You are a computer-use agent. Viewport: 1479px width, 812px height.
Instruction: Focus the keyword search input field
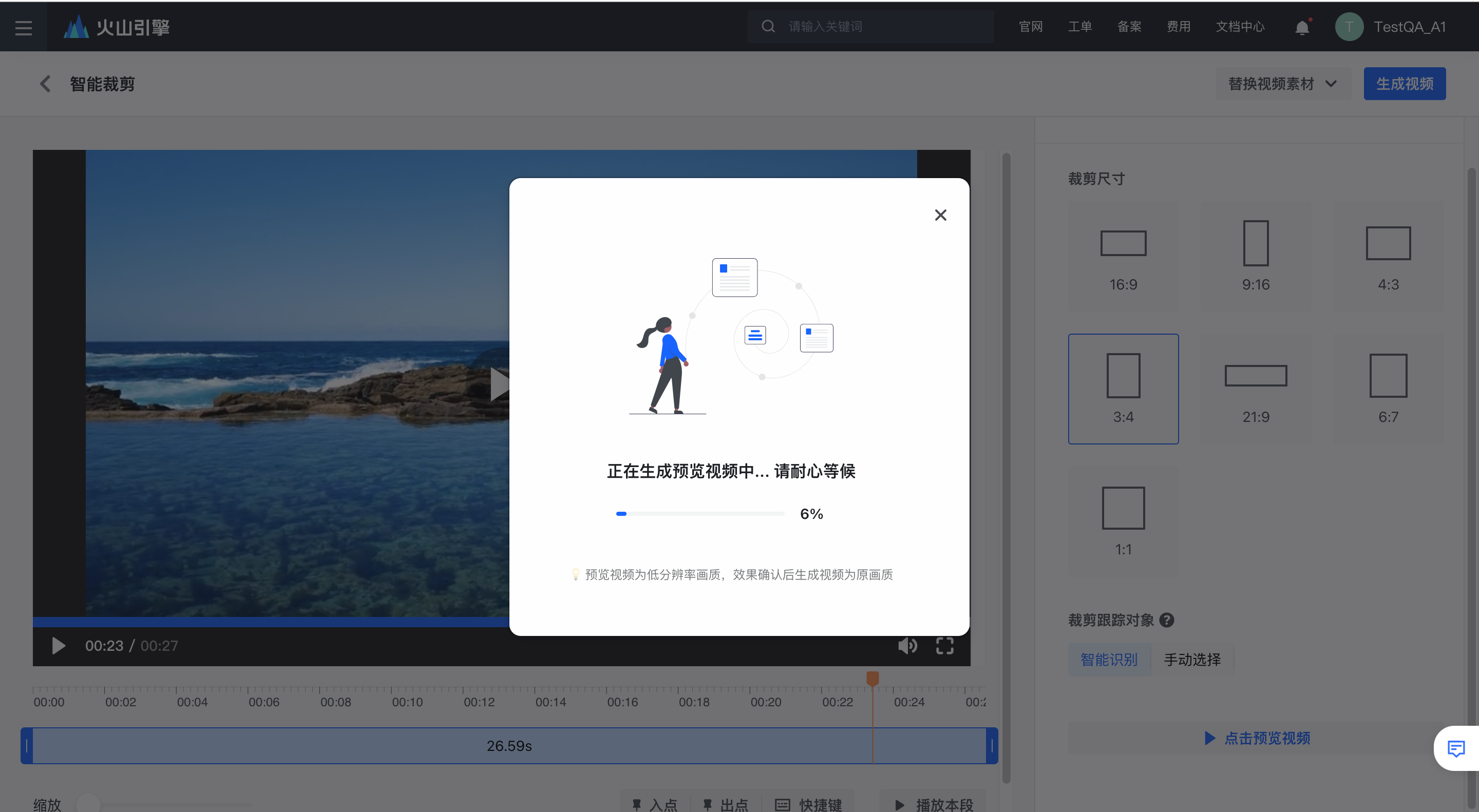click(x=871, y=26)
